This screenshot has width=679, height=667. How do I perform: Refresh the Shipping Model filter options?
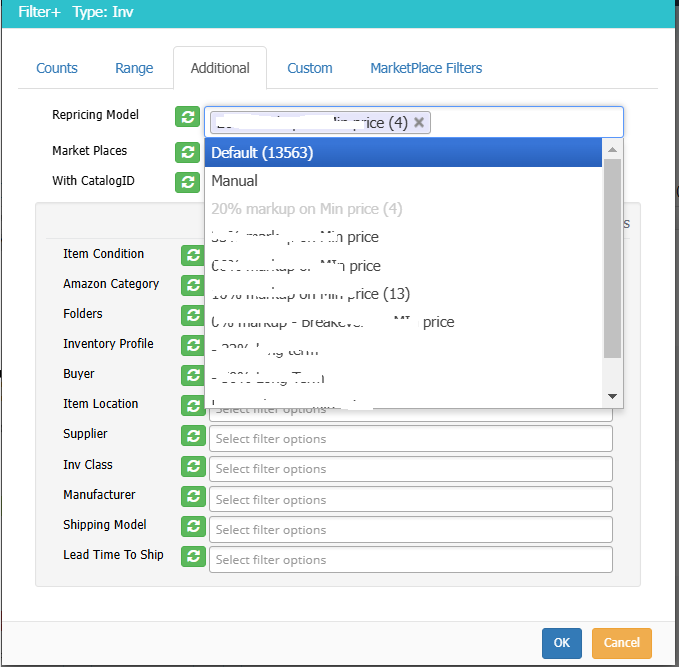(193, 526)
